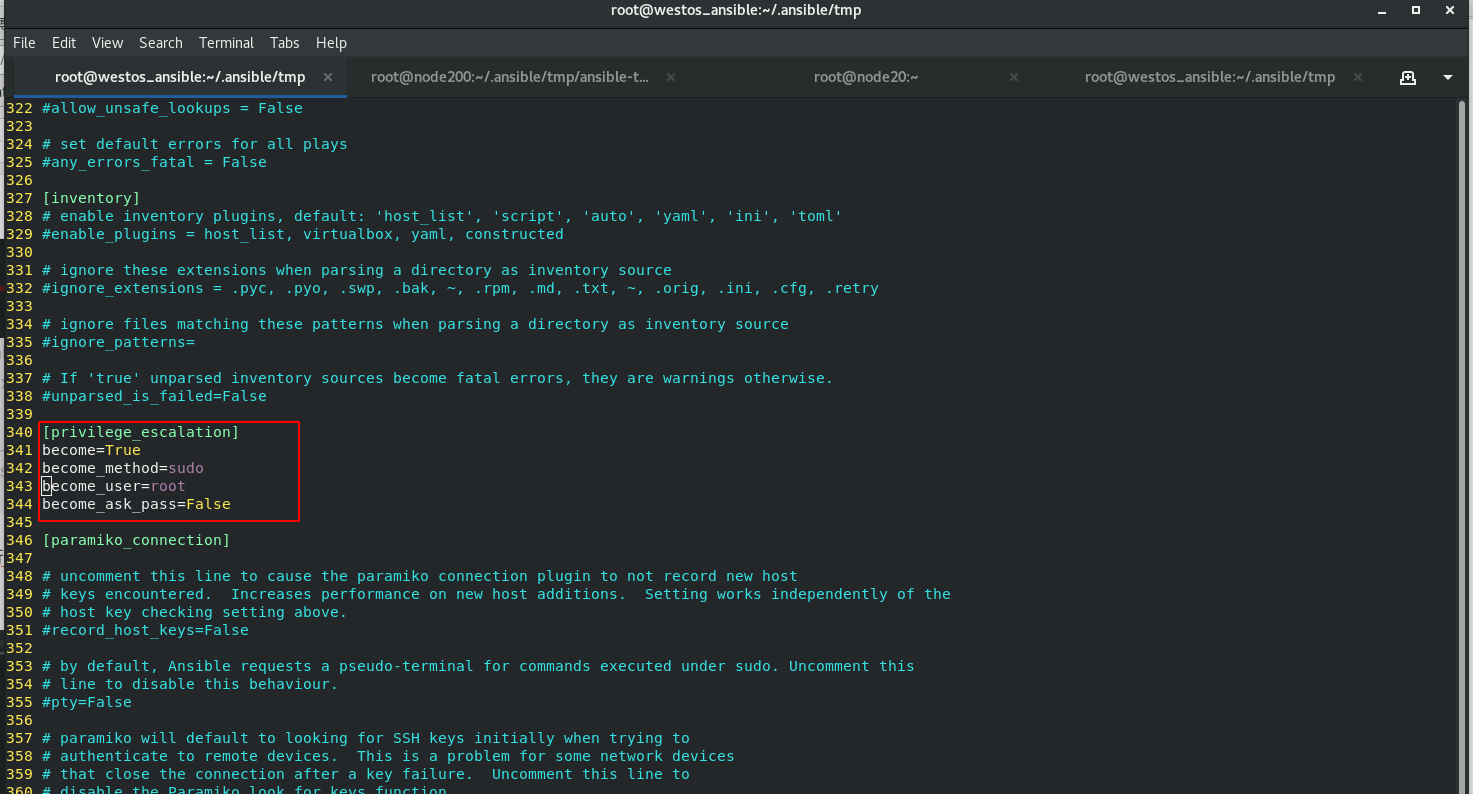Click the new tab icon
Screen dimensions: 1473x794
[x=1407, y=77]
